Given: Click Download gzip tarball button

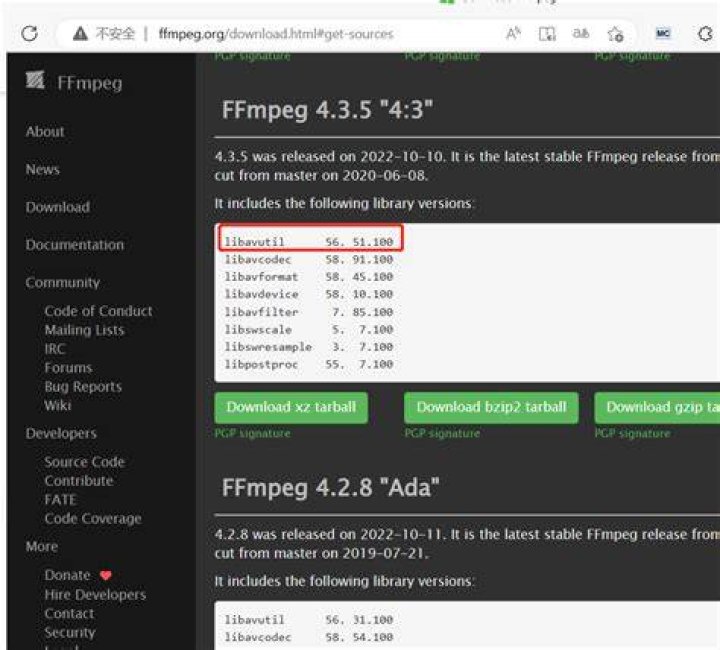Looking at the screenshot, I should (657, 408).
